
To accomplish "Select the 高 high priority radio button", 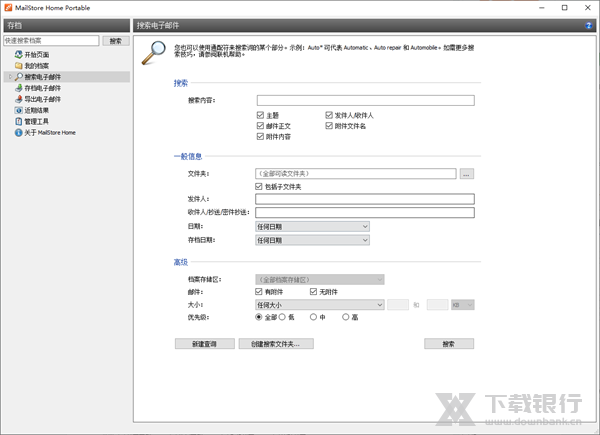I will (346, 317).
